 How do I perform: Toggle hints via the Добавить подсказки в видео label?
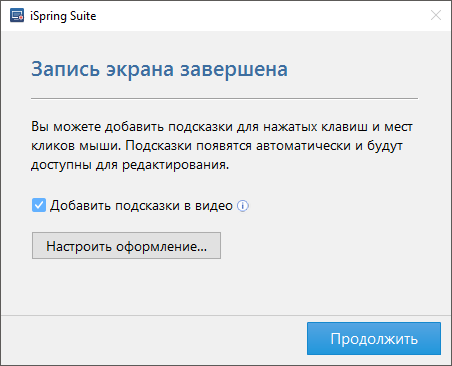coord(141,206)
